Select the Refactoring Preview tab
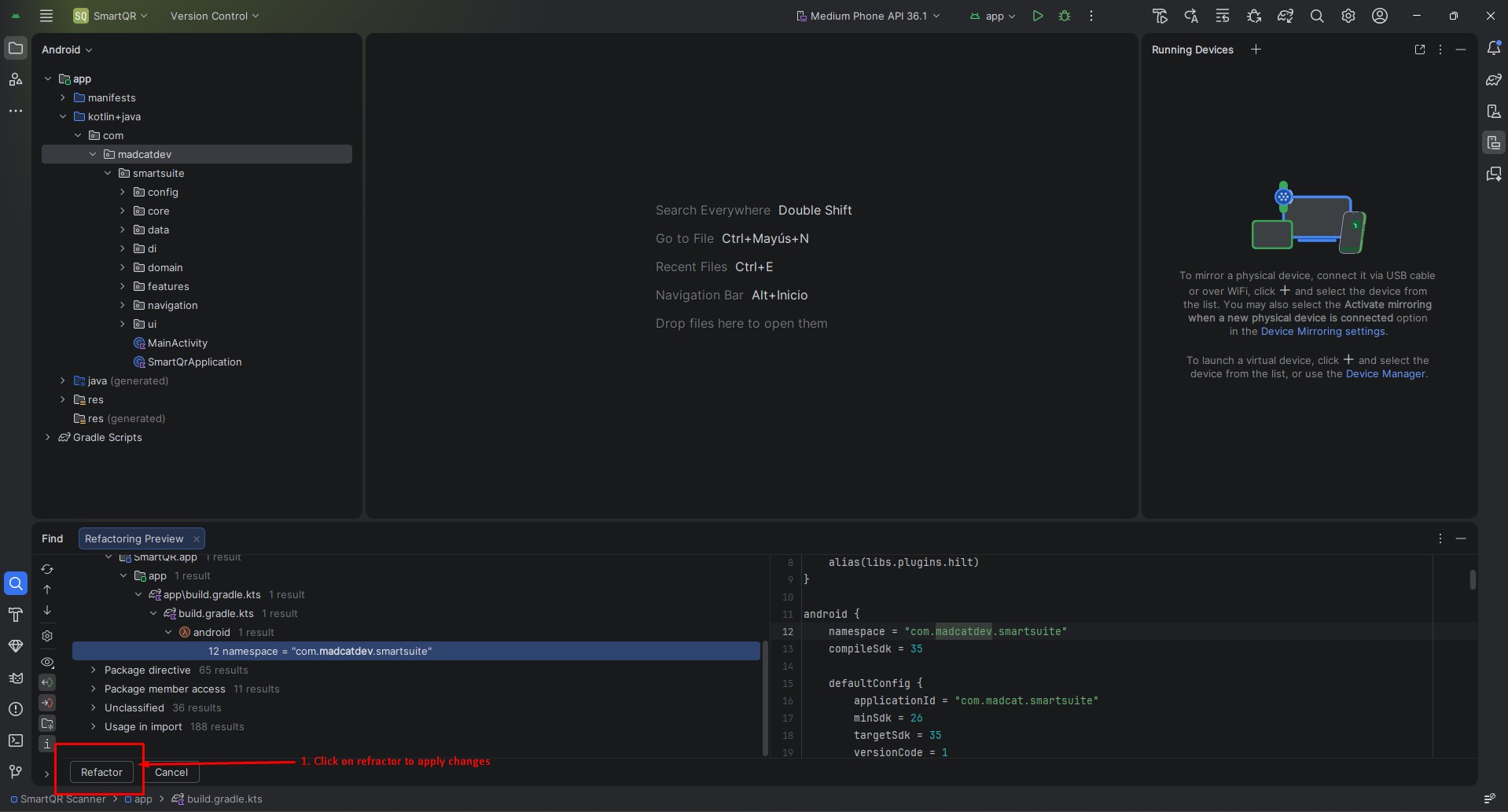 click(x=134, y=538)
